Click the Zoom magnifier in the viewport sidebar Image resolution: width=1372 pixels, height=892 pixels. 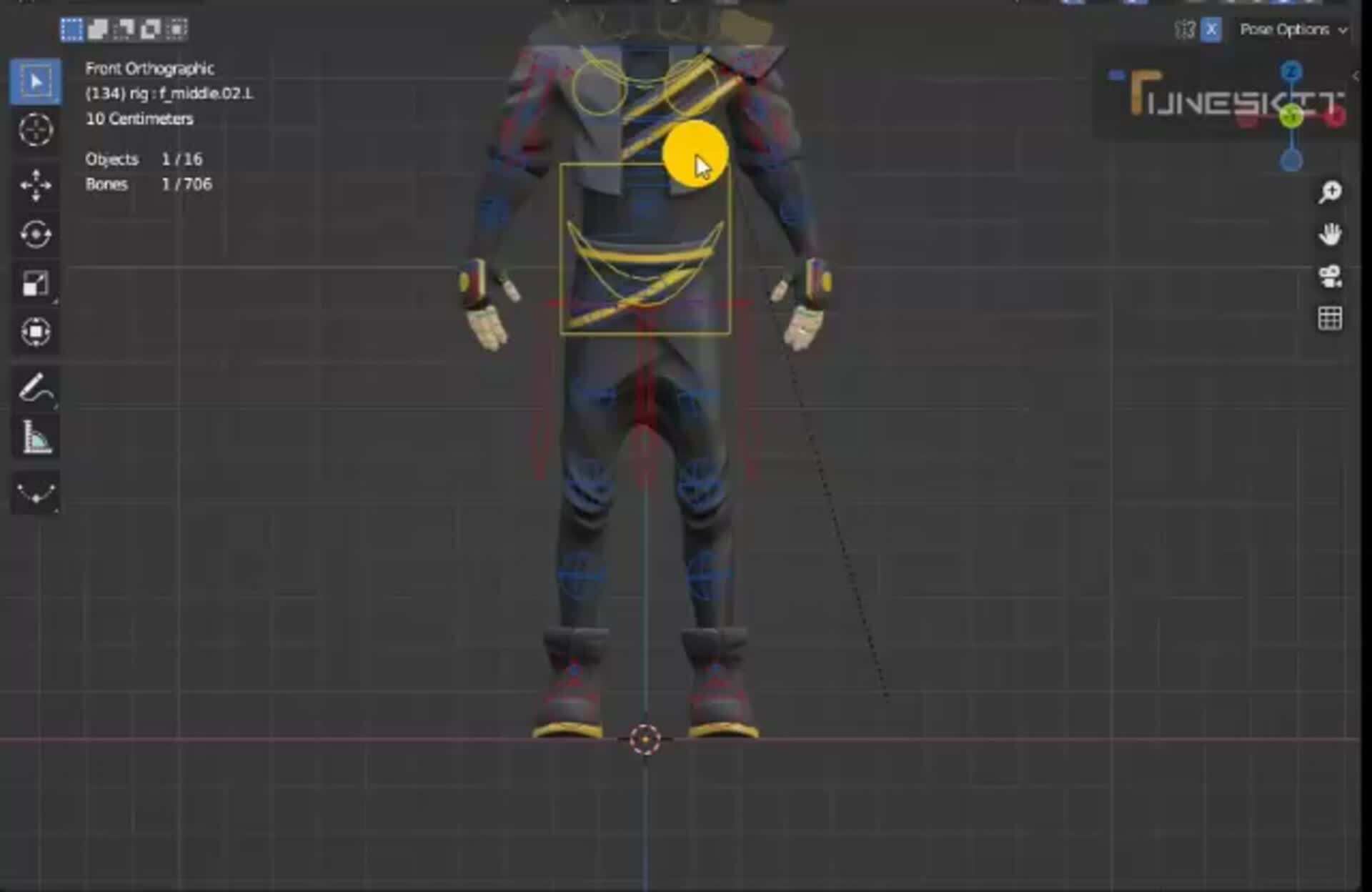click(x=1331, y=191)
